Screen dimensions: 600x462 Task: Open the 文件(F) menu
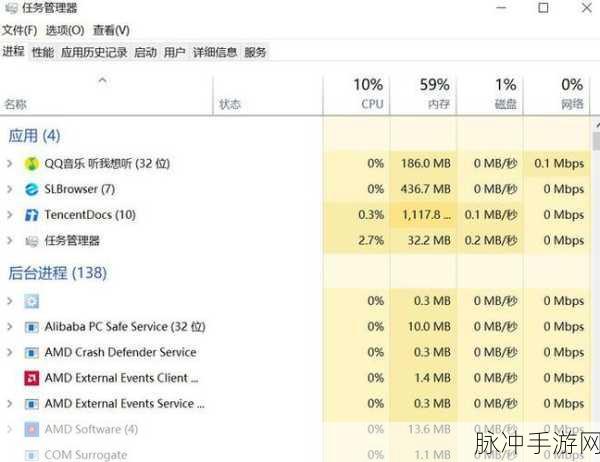pyautogui.click(x=20, y=30)
